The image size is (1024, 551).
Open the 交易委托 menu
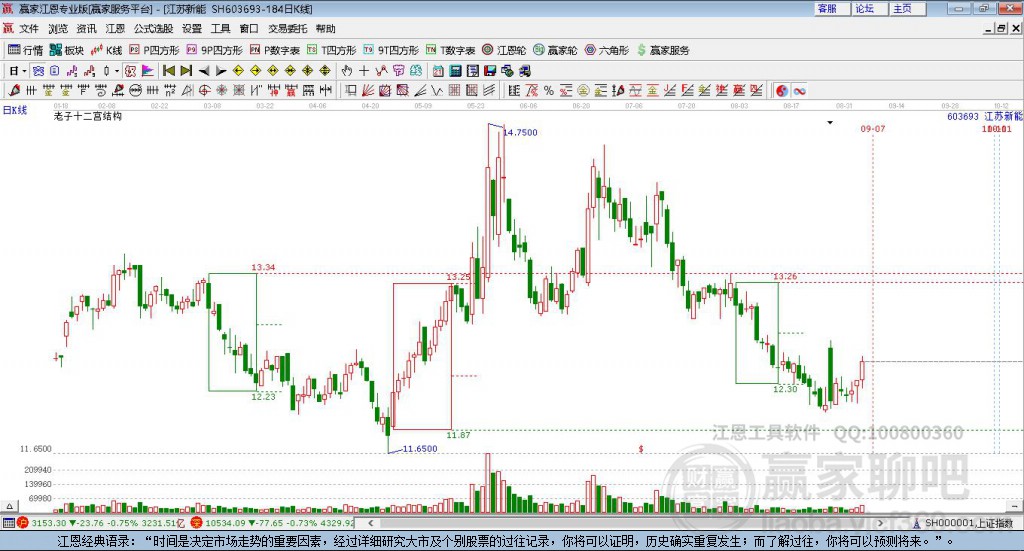[x=287, y=29]
